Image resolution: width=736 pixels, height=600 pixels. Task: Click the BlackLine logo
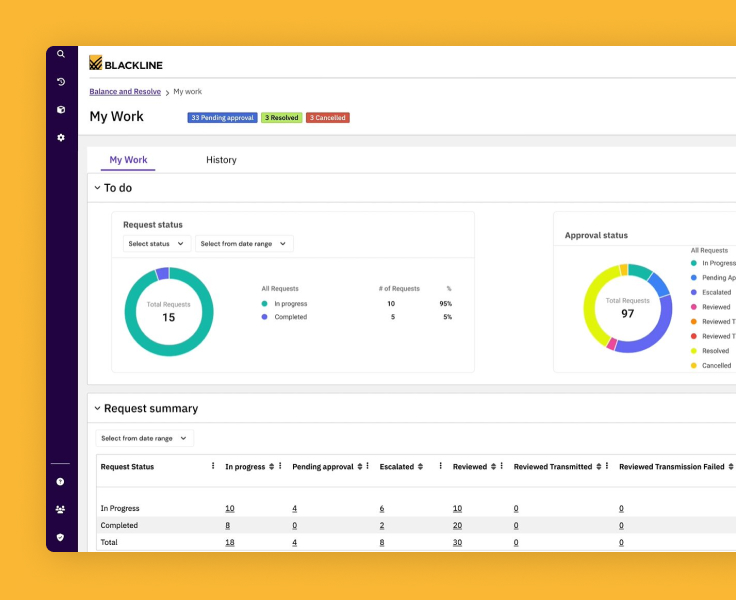click(125, 64)
